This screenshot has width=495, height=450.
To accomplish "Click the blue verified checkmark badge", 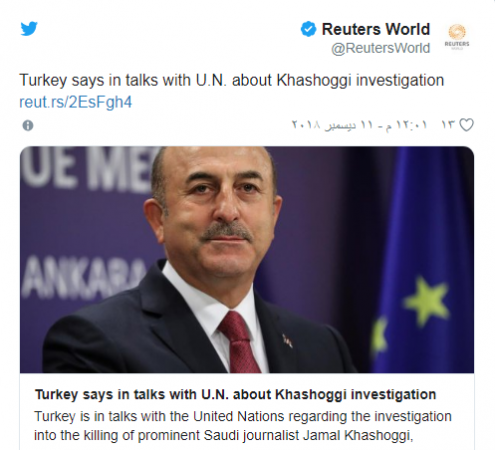I will pyautogui.click(x=308, y=29).
